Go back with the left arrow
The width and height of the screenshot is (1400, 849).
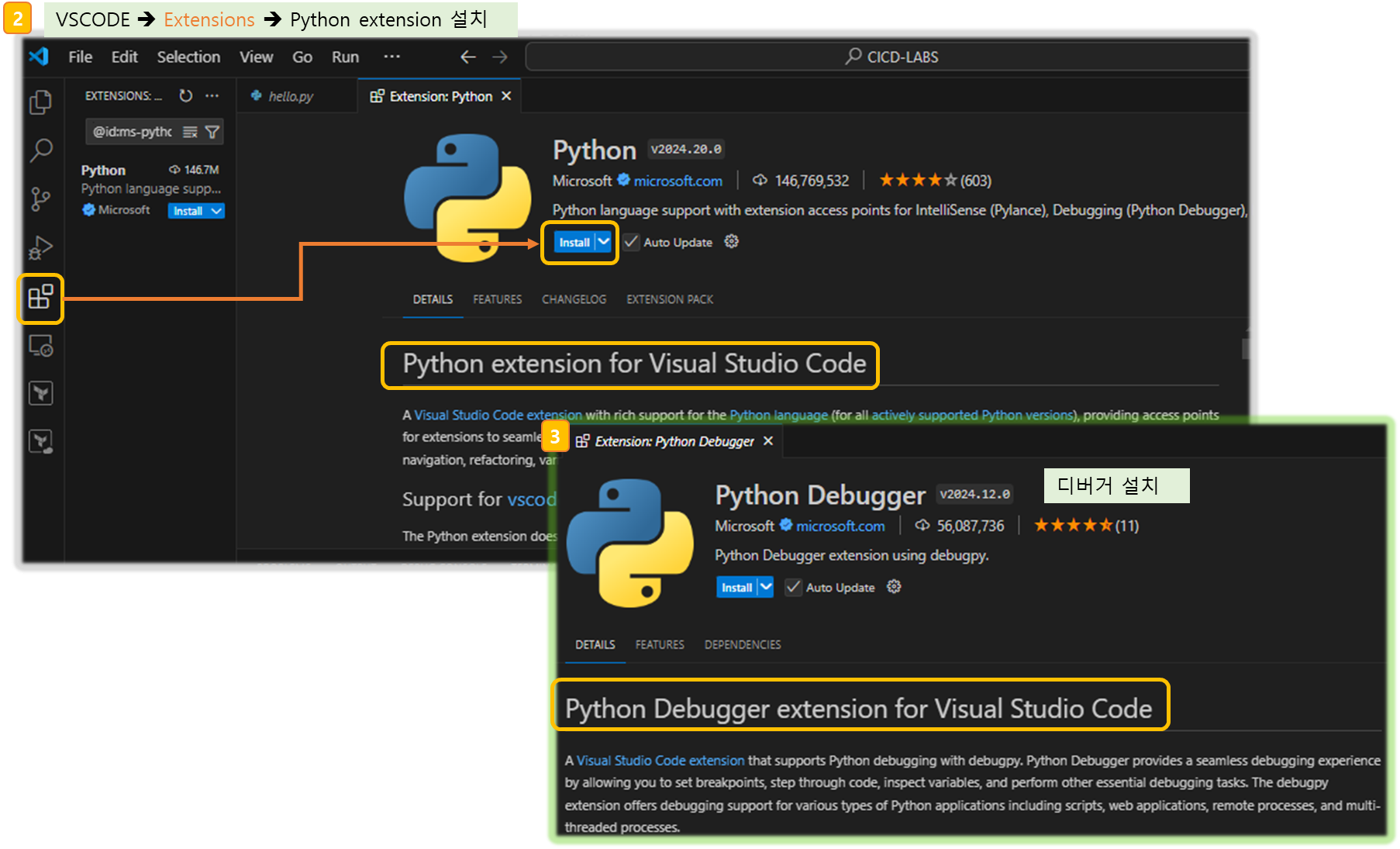coord(468,57)
